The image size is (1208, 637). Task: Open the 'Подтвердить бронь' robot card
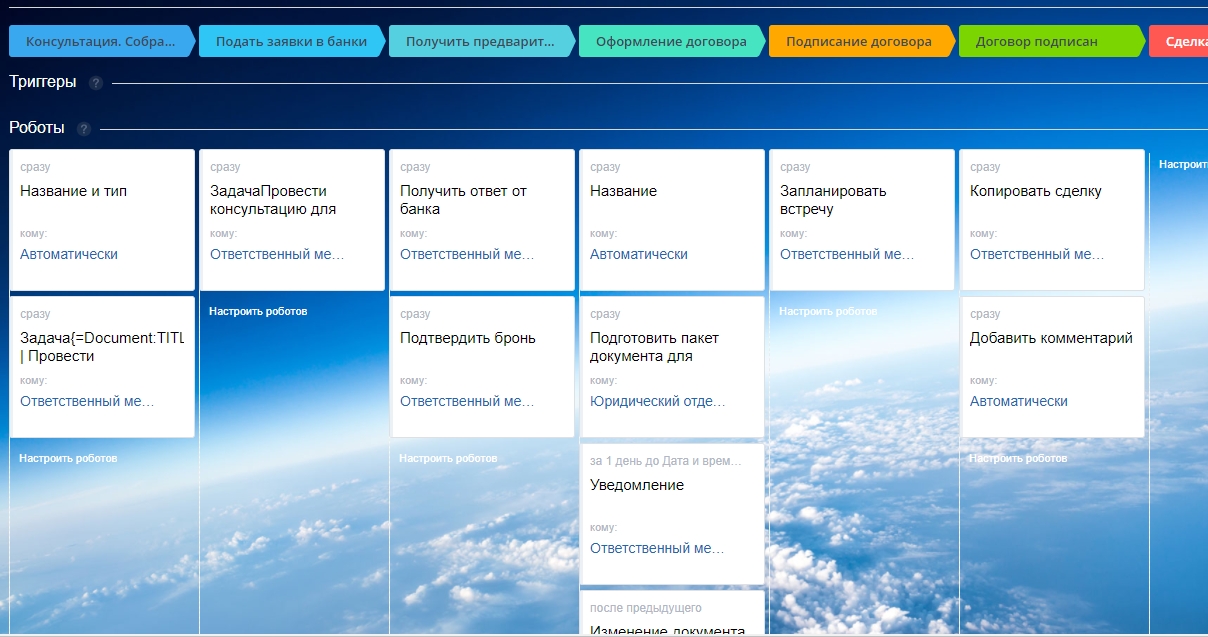pos(467,338)
